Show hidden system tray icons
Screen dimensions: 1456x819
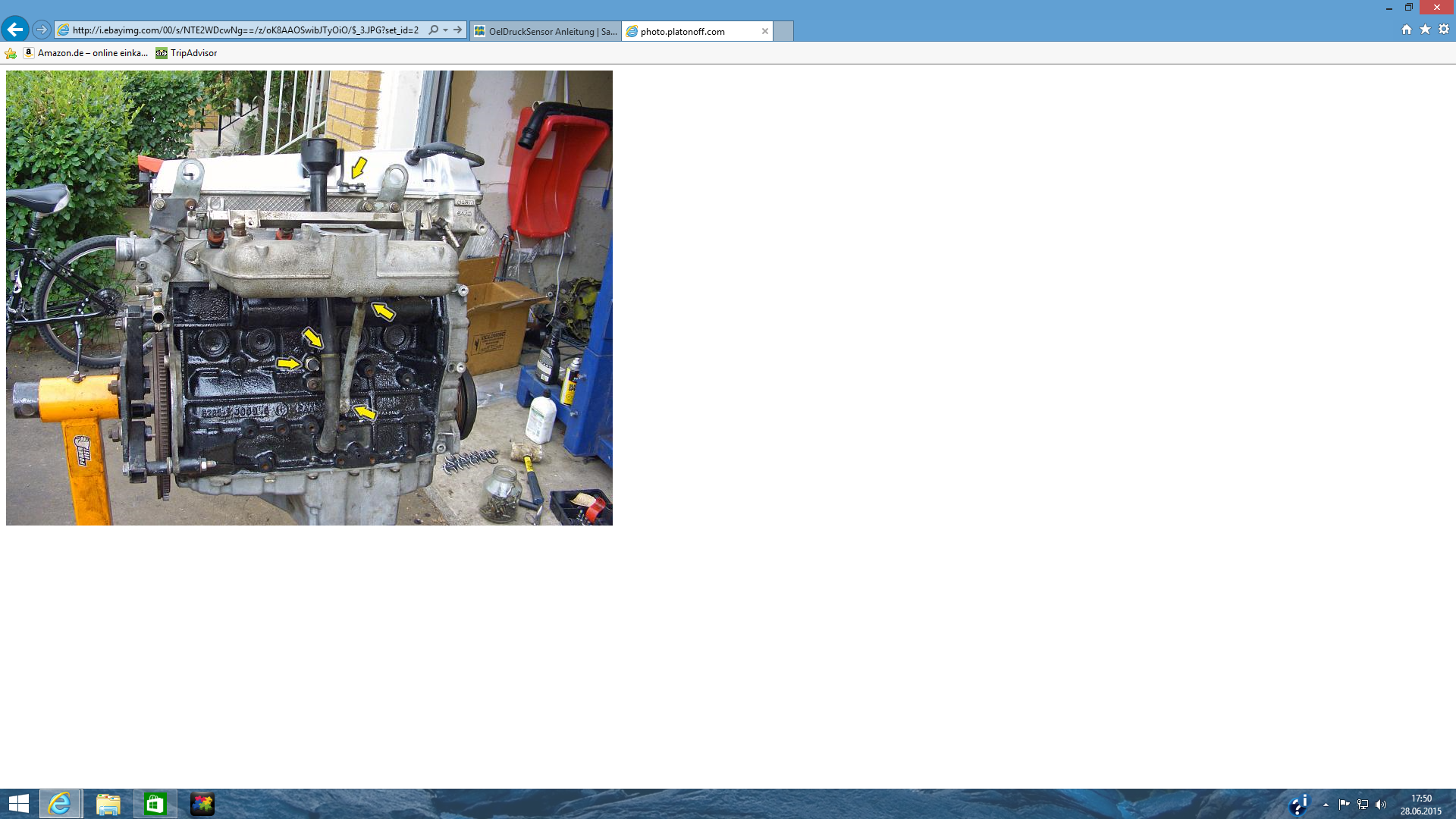[1326, 805]
